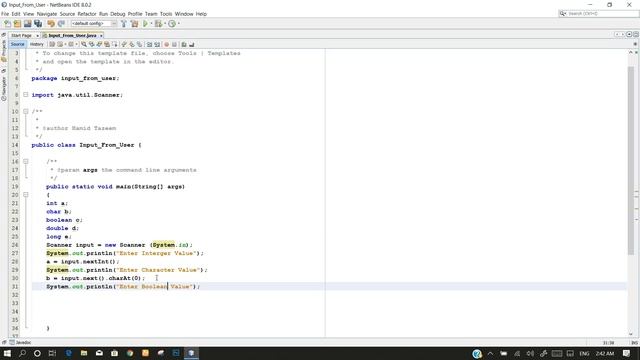Click the Shift Line Right icon
The height and width of the screenshot is (360, 640).
point(157,44)
